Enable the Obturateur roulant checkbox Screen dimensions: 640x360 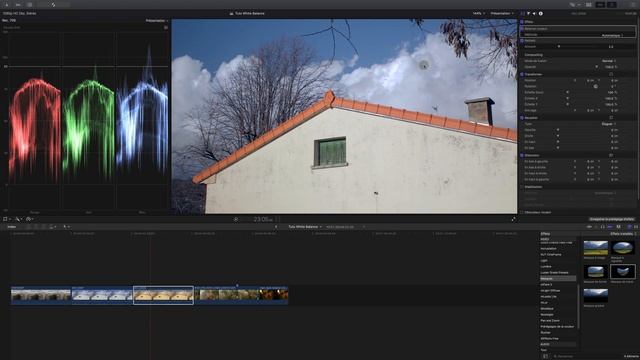coord(522,212)
